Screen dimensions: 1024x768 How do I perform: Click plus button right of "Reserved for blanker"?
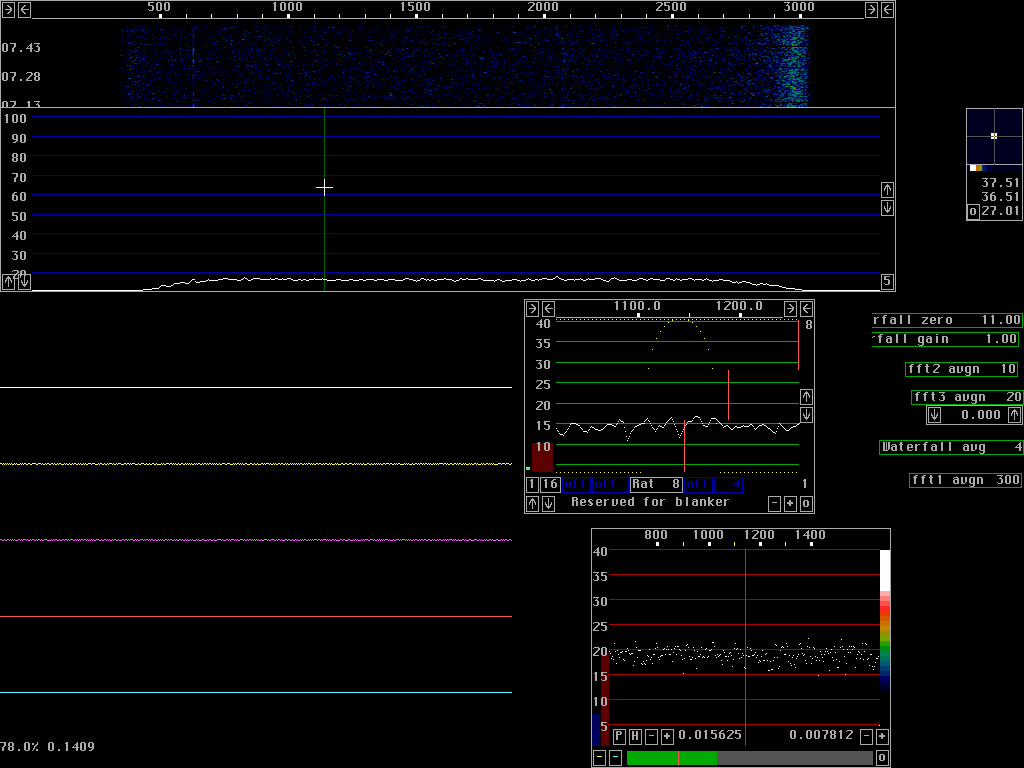click(790, 504)
